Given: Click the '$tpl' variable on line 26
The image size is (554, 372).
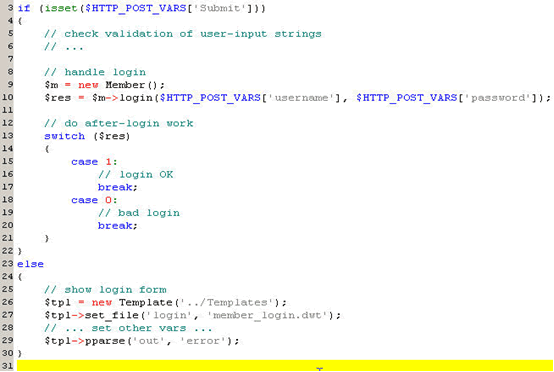Looking at the screenshot, I should click(58, 302).
